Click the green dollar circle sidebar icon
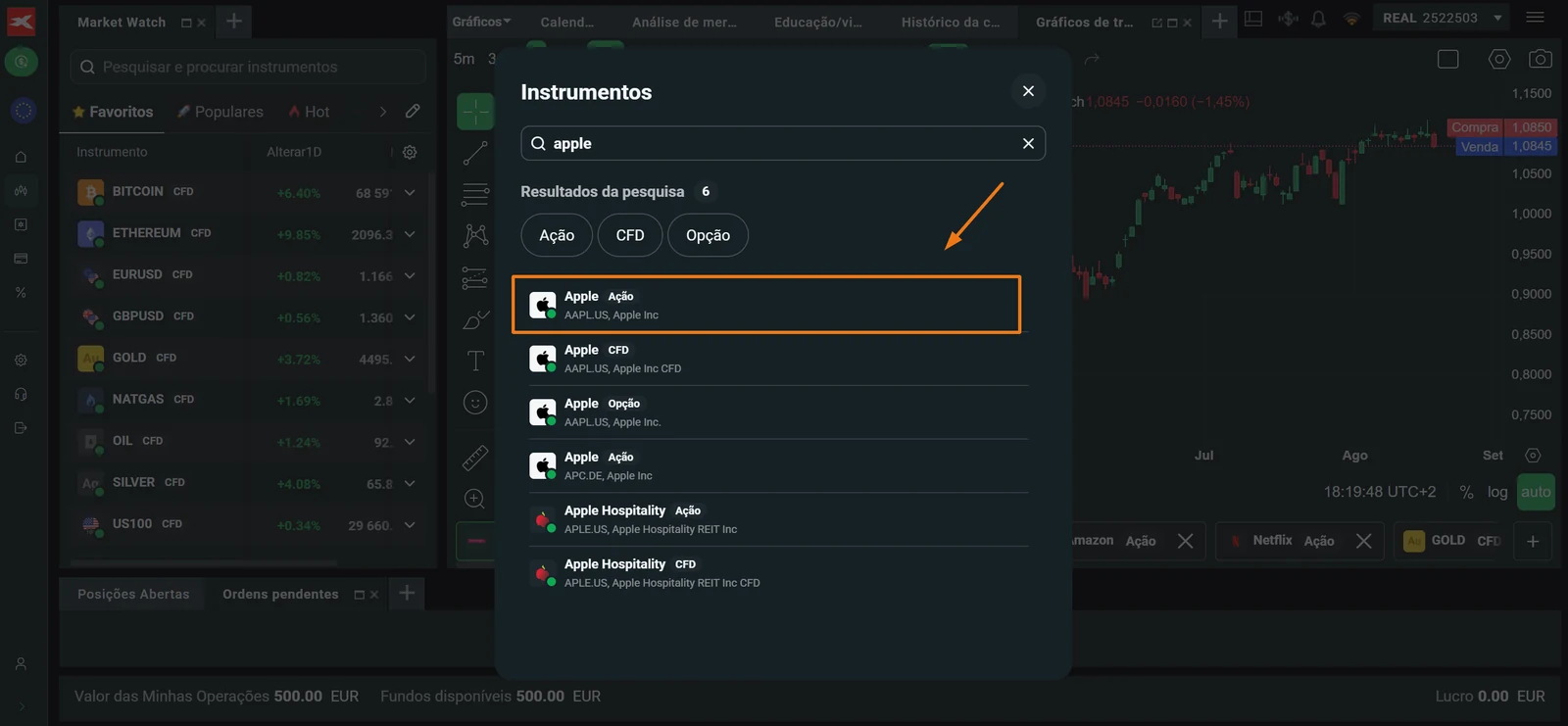Screen dimensions: 1568x726 [x=21, y=62]
